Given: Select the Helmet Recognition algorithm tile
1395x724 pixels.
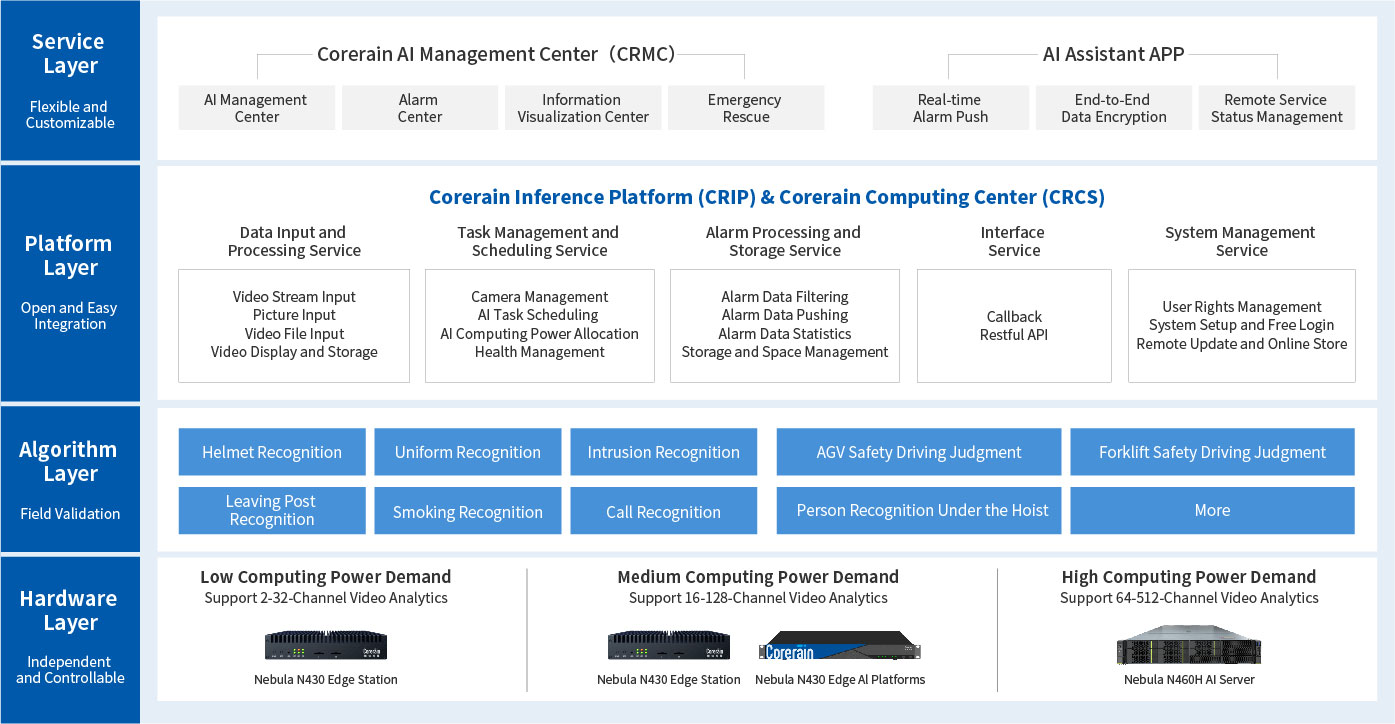Looking at the screenshot, I should (x=272, y=452).
